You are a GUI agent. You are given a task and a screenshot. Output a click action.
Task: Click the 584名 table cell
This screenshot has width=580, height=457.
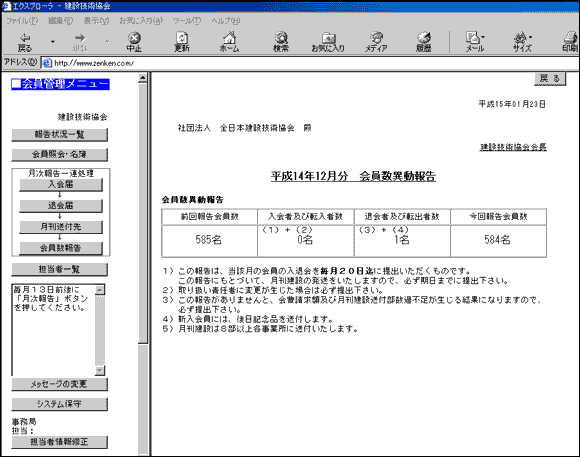click(498, 241)
